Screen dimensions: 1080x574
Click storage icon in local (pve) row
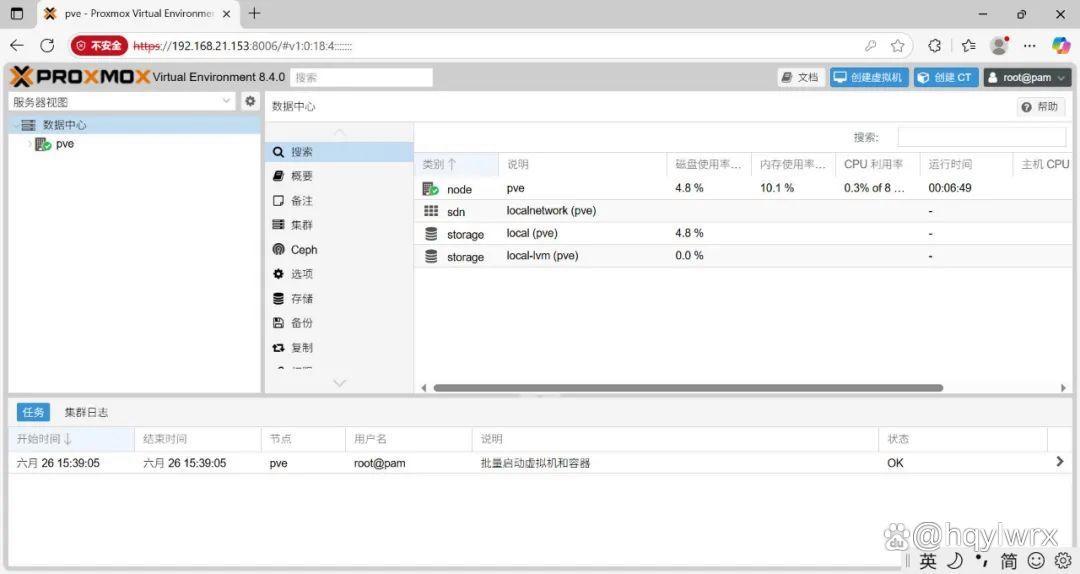pos(431,234)
